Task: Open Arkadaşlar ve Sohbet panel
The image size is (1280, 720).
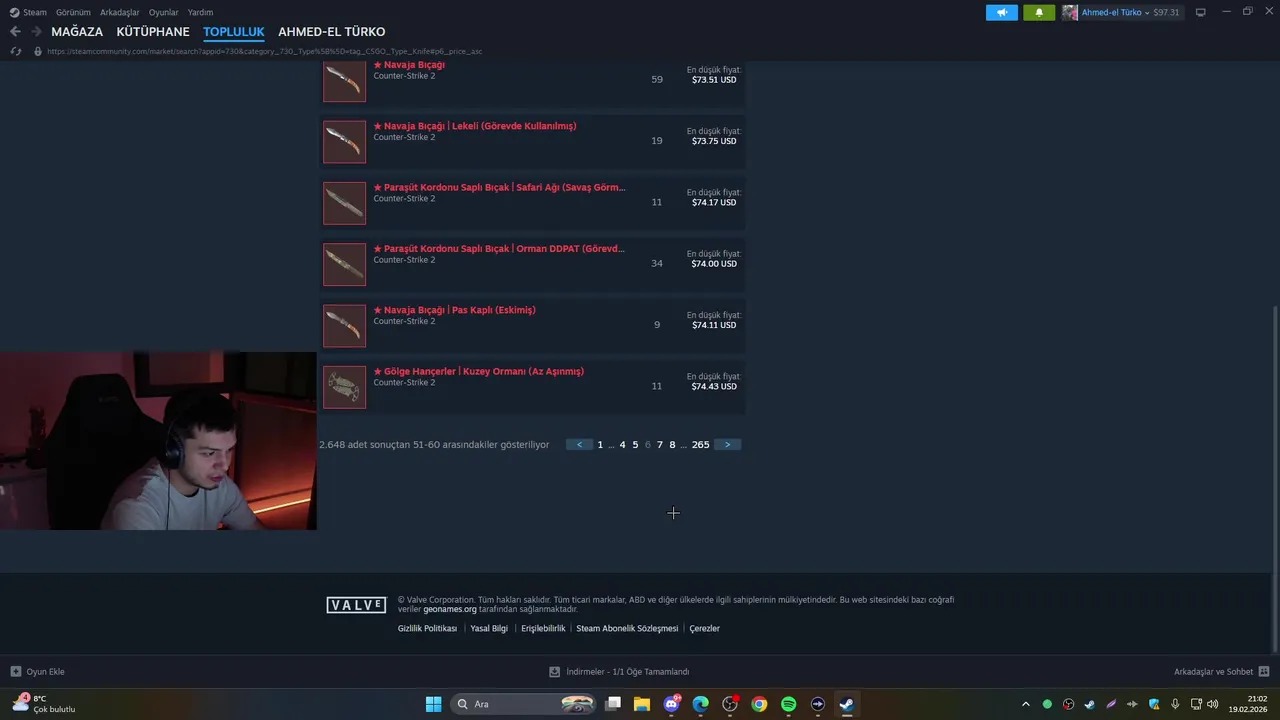Action: coord(1221,672)
